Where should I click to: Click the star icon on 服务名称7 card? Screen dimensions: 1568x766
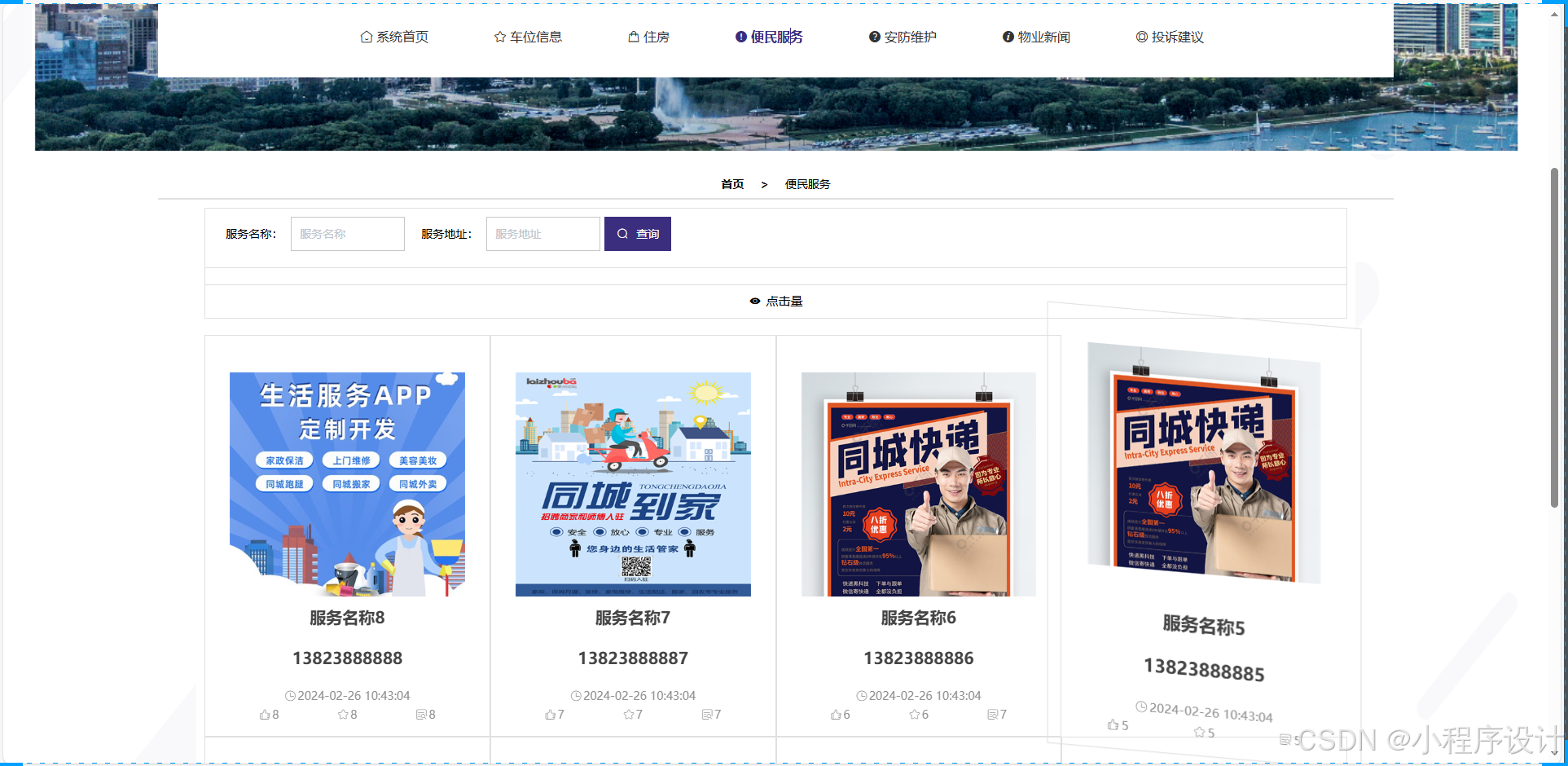(x=629, y=715)
